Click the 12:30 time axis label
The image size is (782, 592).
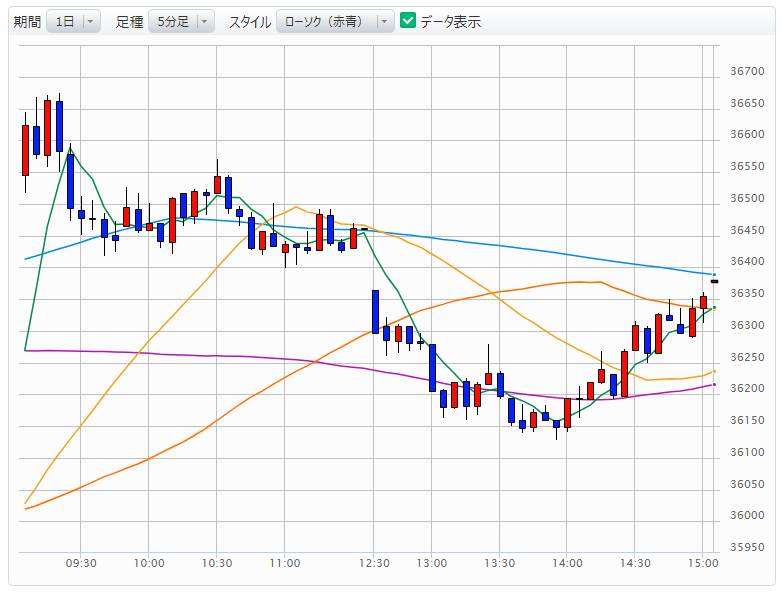click(x=374, y=563)
